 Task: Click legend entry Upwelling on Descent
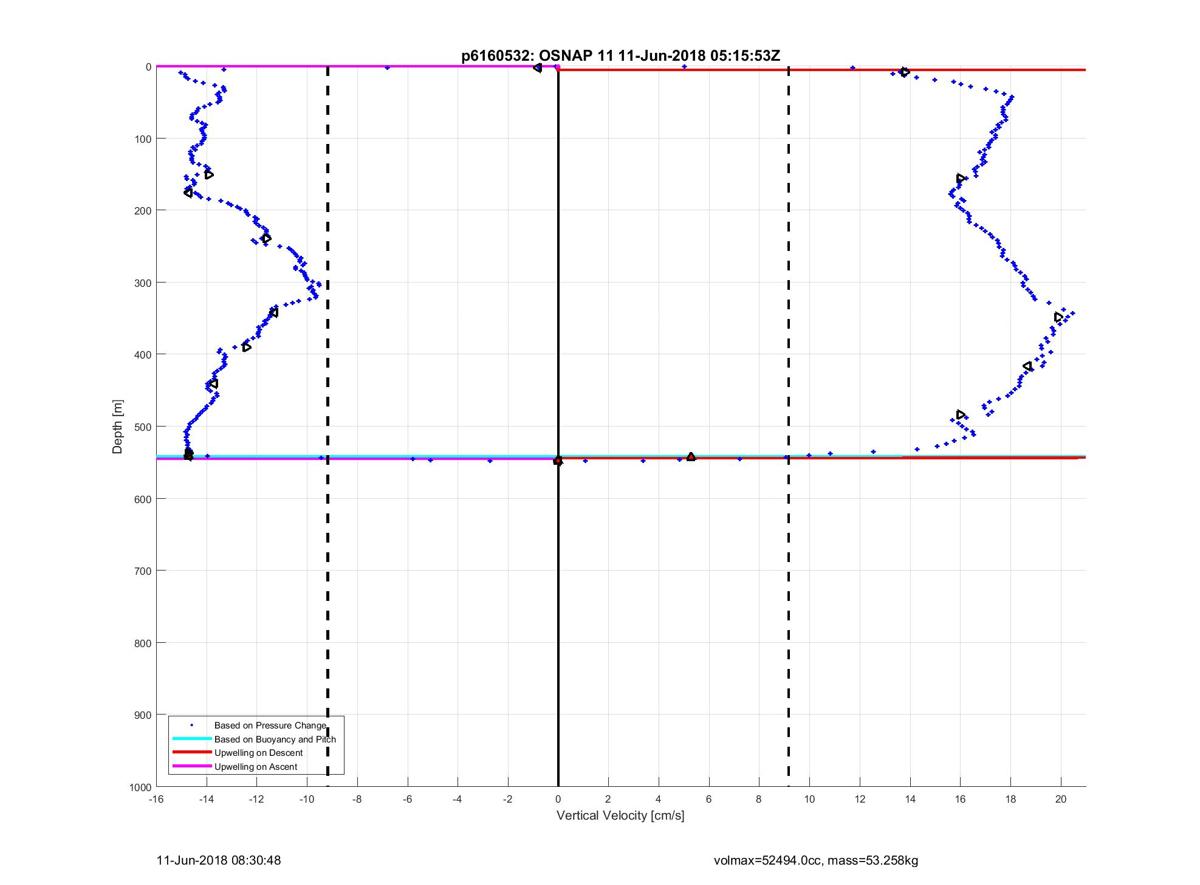[258, 752]
